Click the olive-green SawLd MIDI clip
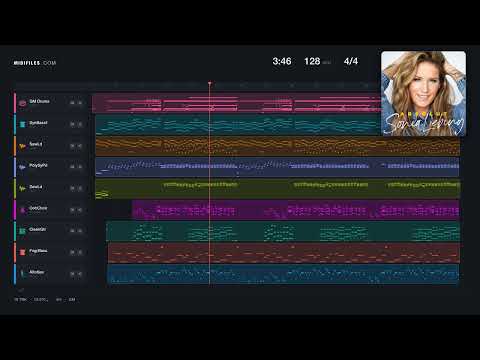 (x=278, y=188)
